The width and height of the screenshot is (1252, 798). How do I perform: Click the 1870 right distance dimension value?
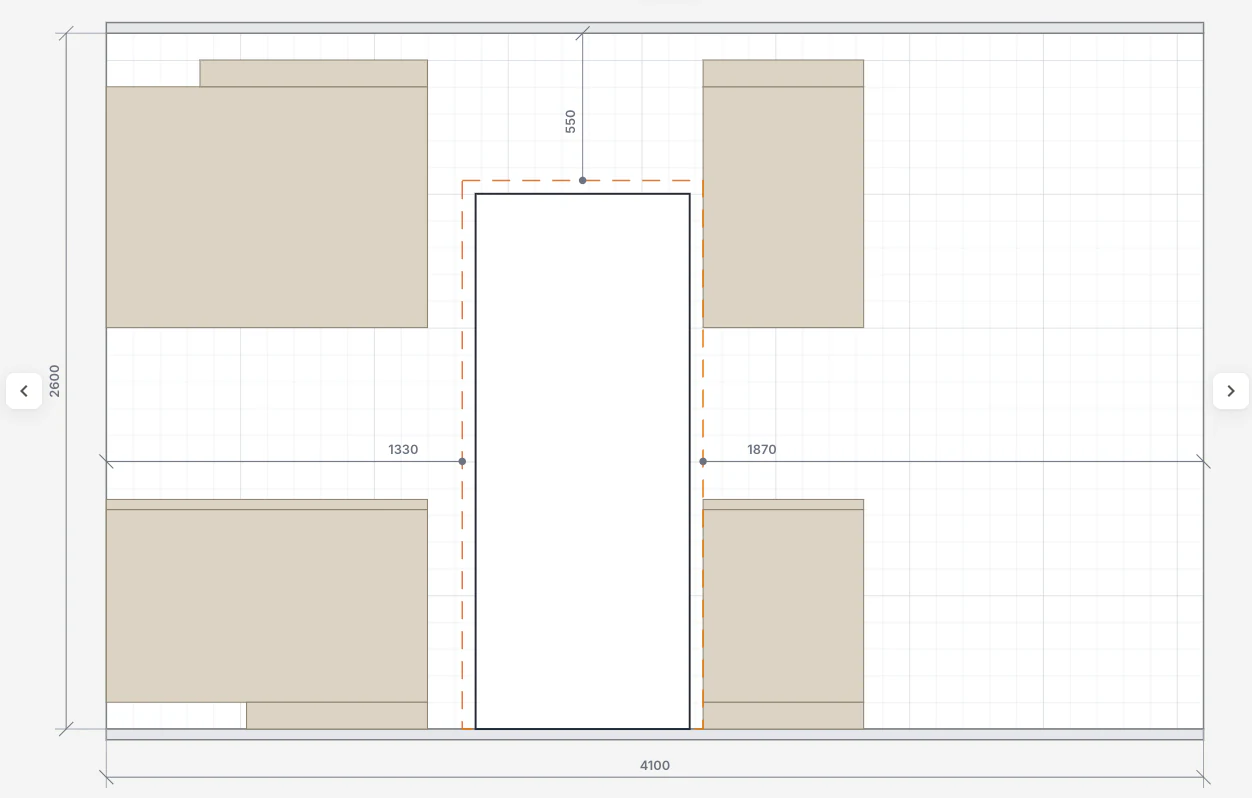pos(762,450)
